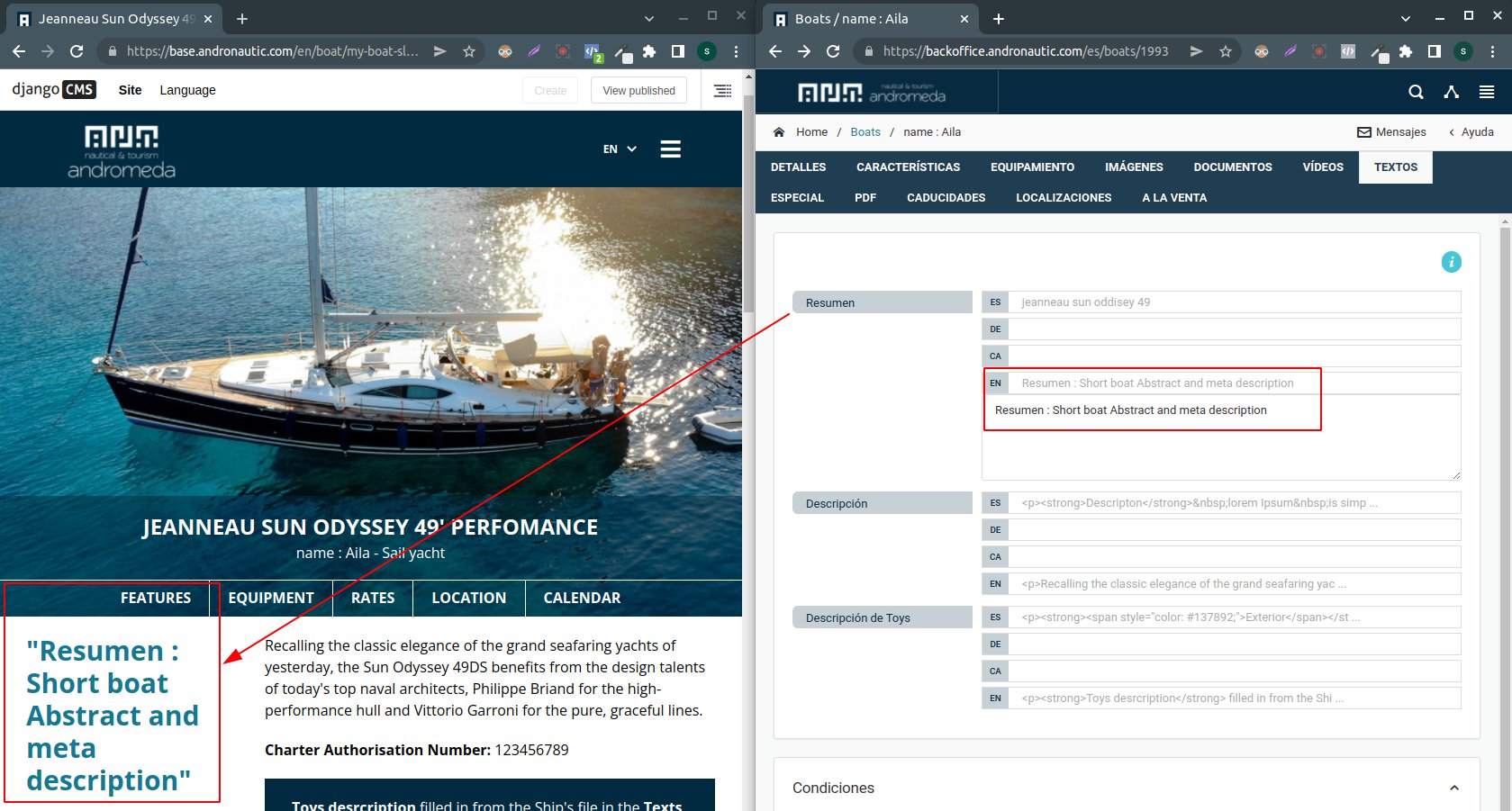
Task: Open Ayuda help in backoffice header
Action: 1471,131
